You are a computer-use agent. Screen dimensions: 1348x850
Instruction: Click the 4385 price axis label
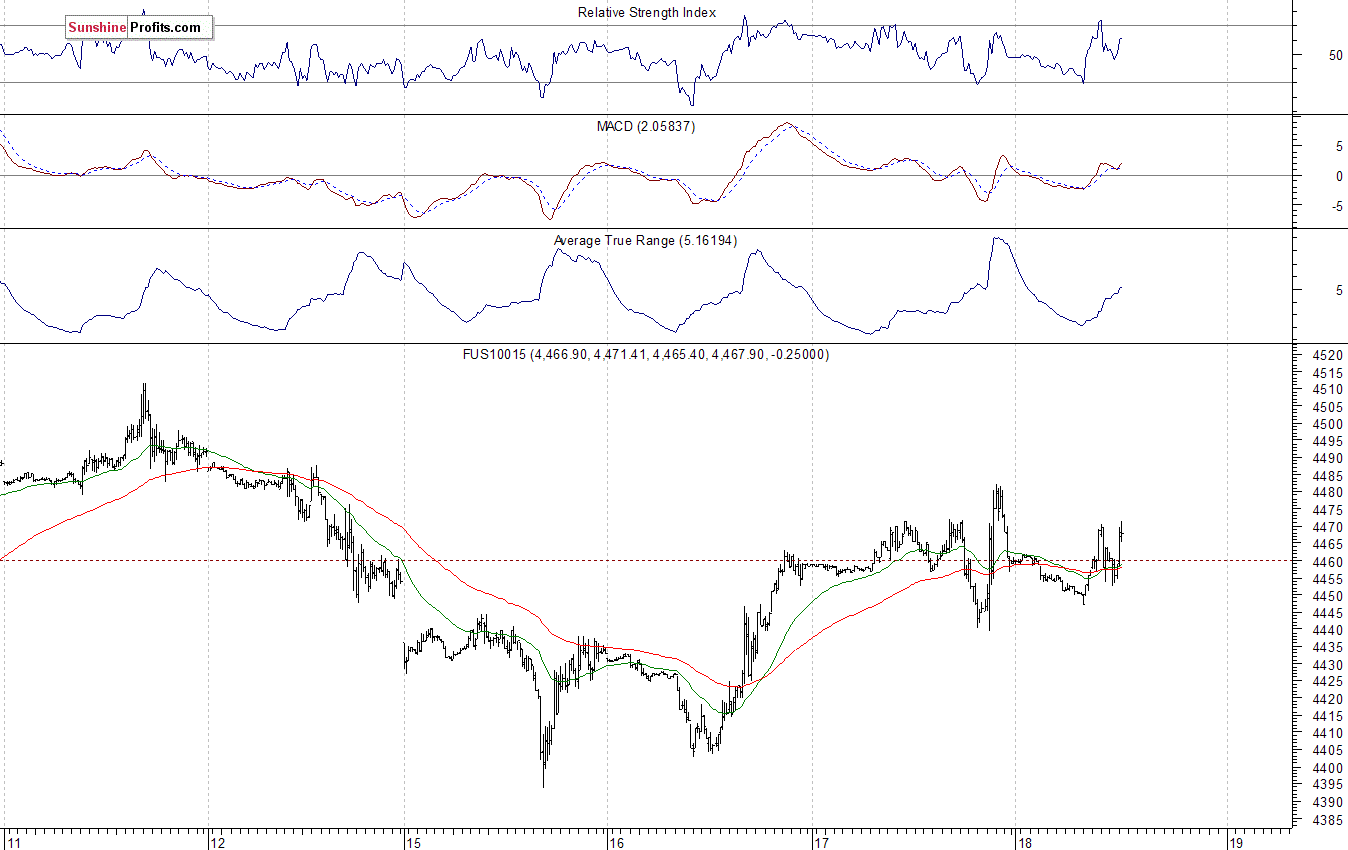click(x=1330, y=820)
